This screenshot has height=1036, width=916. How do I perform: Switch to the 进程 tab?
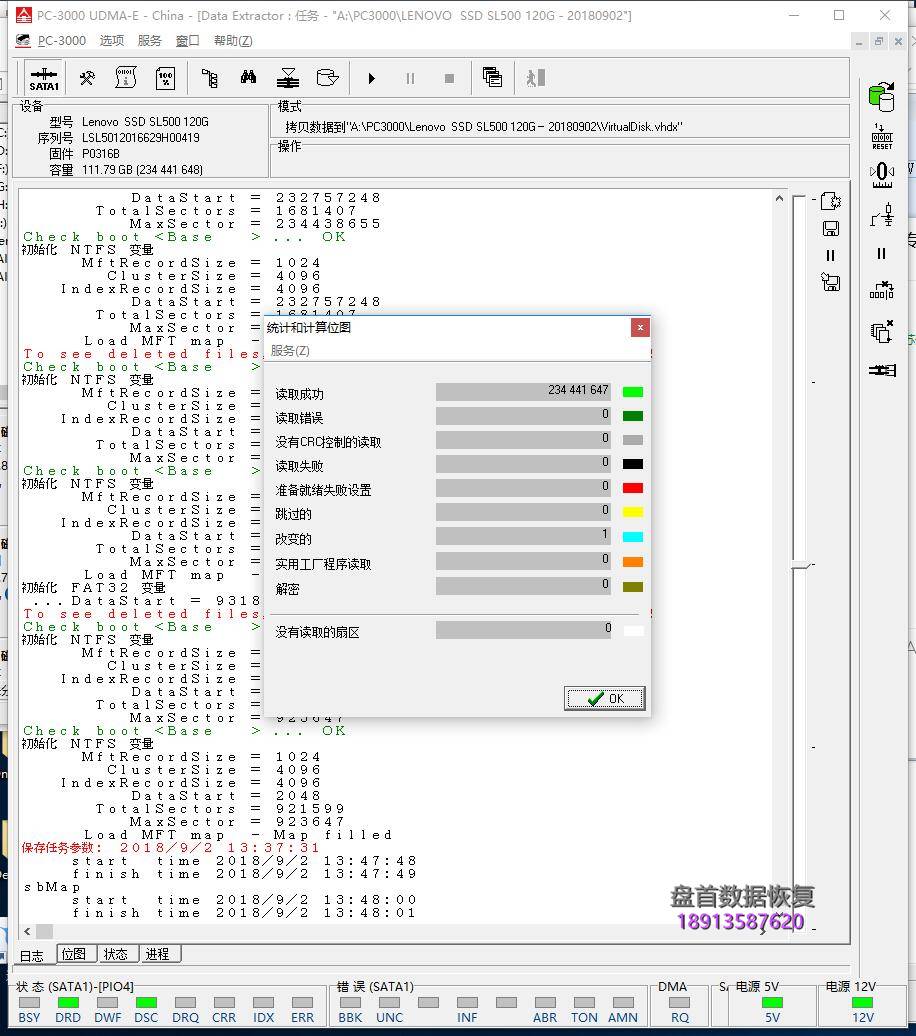[157, 954]
